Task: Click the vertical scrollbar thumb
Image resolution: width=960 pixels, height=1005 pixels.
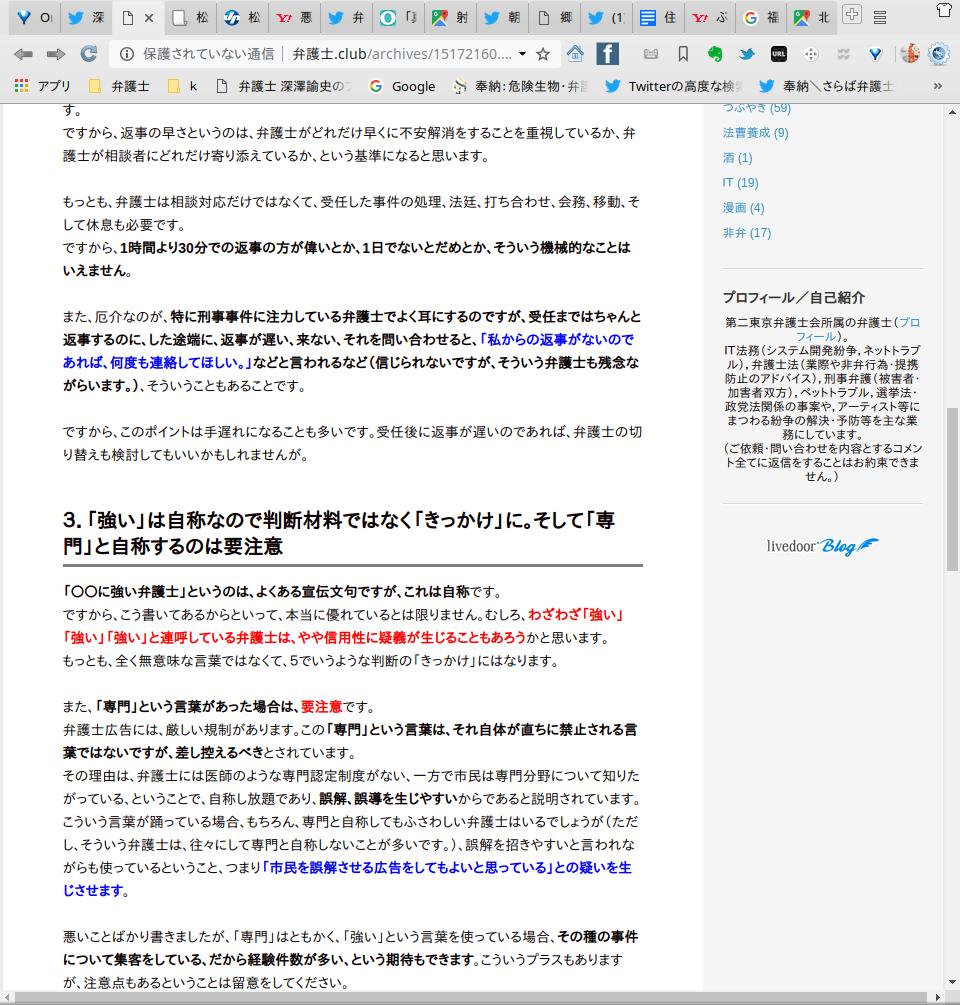Action: (952, 488)
